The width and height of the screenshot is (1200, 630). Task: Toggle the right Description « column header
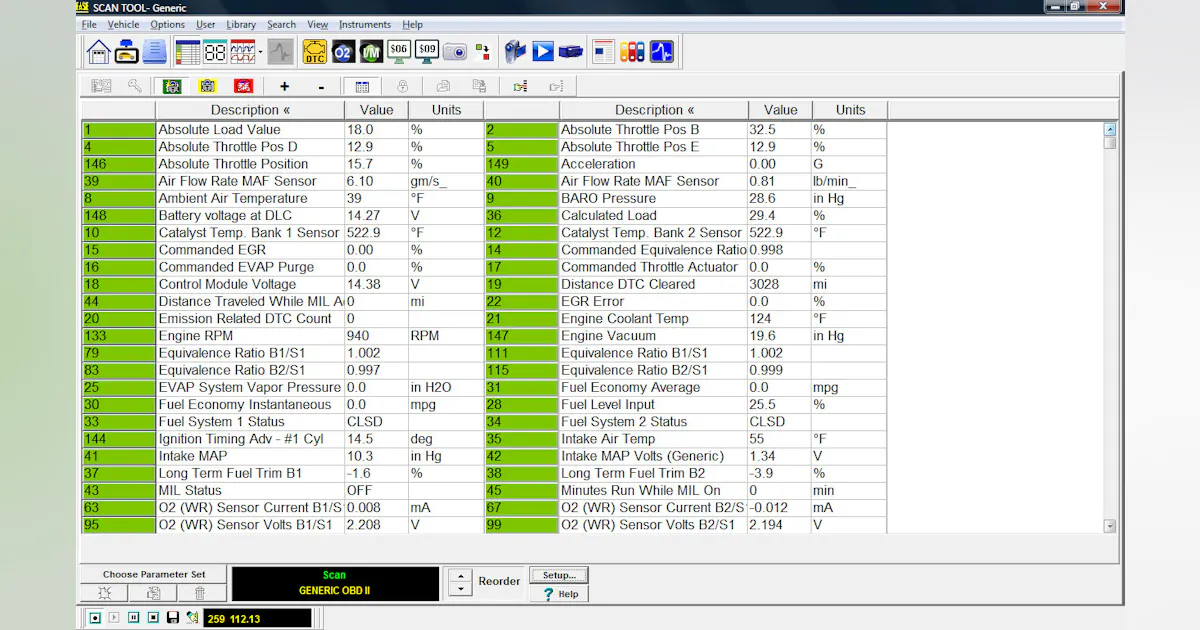click(654, 110)
